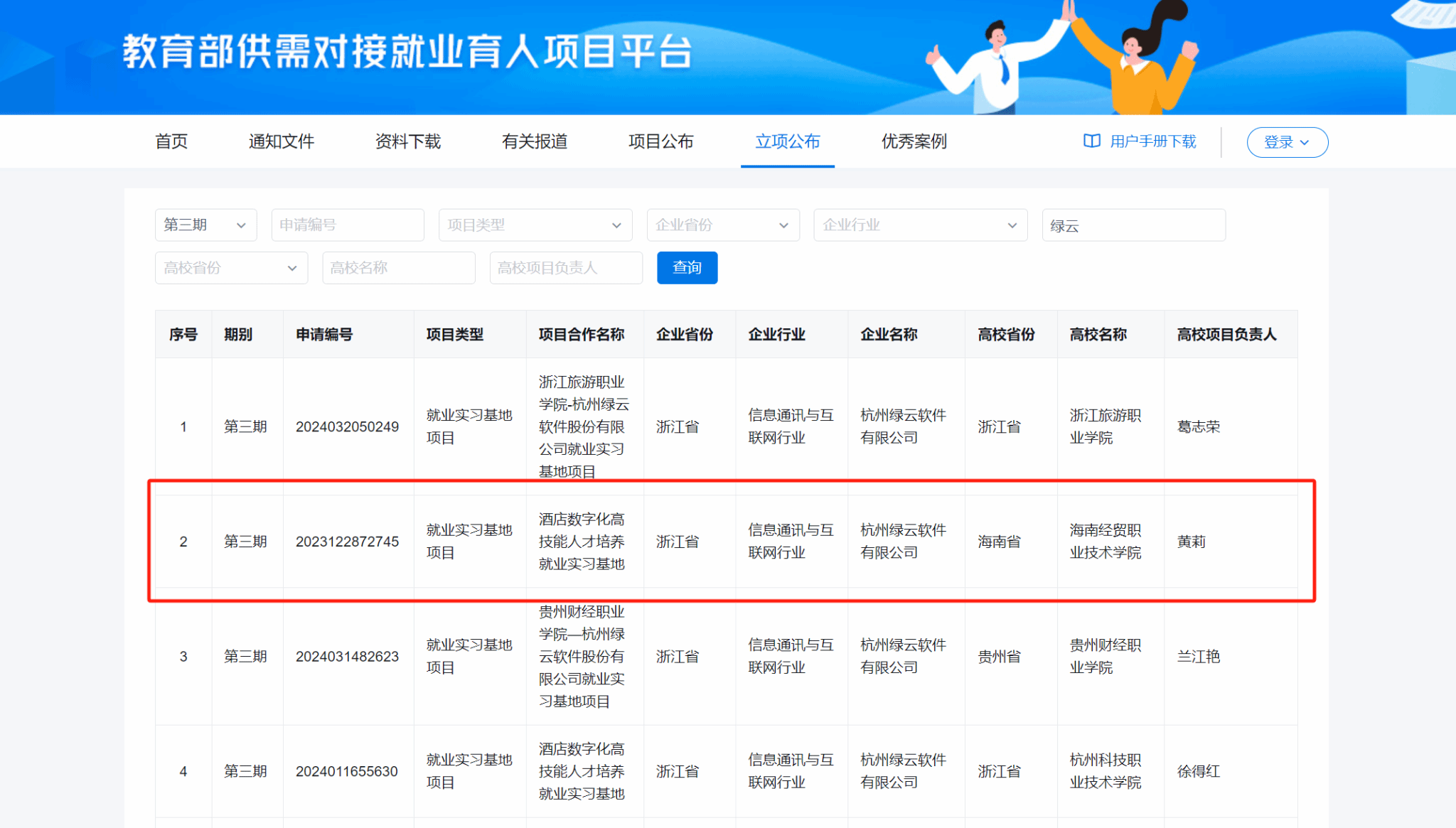Focus the company name field containing 绿云
The image size is (1456, 828).
(1133, 225)
